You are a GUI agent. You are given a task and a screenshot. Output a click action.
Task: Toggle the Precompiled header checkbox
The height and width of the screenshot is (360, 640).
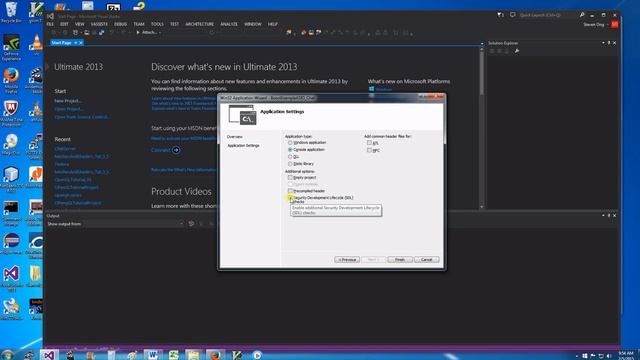point(290,191)
